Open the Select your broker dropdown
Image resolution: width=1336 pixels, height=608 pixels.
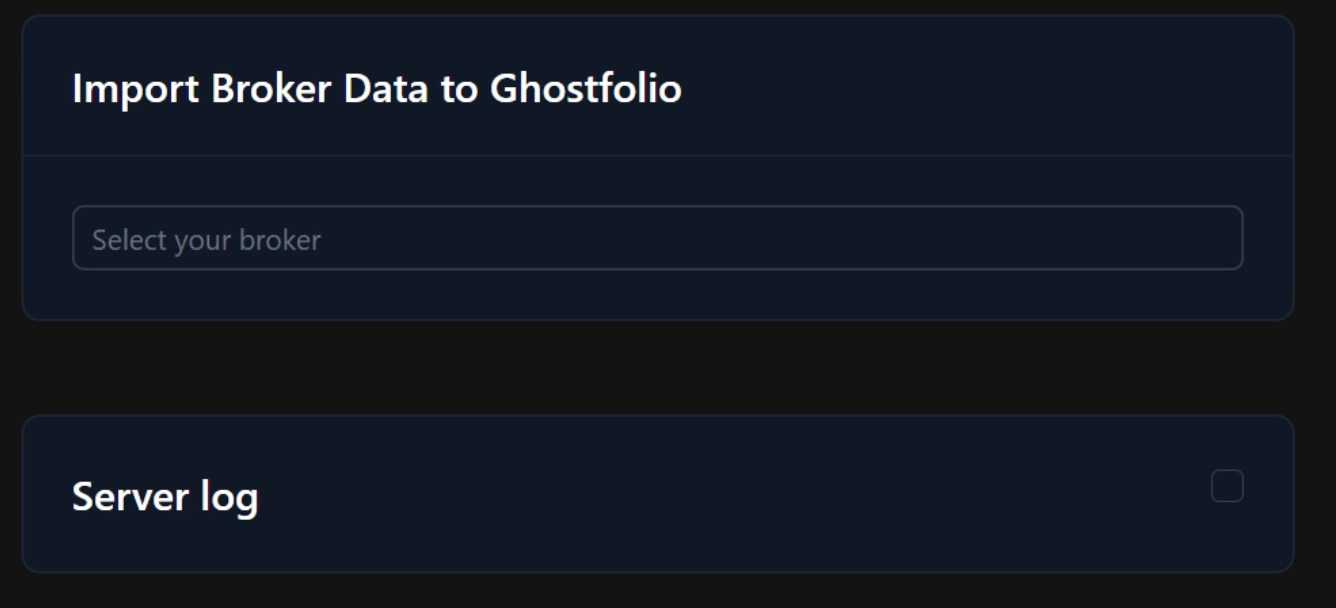657,238
